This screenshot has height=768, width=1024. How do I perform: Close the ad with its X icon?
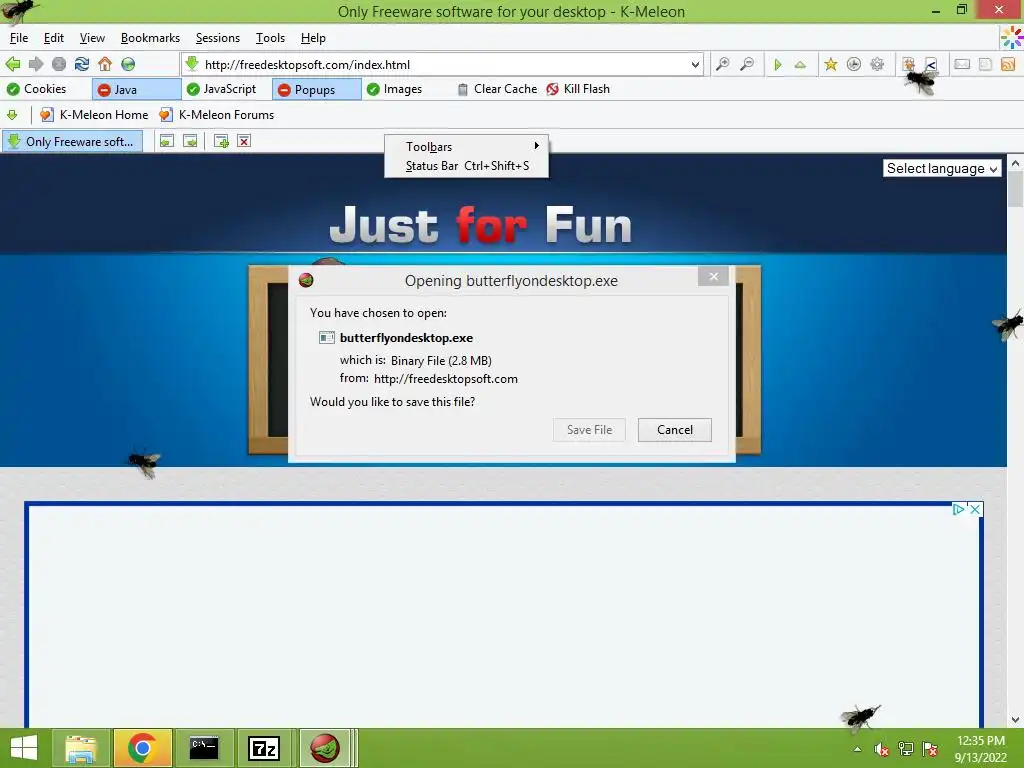(x=974, y=509)
